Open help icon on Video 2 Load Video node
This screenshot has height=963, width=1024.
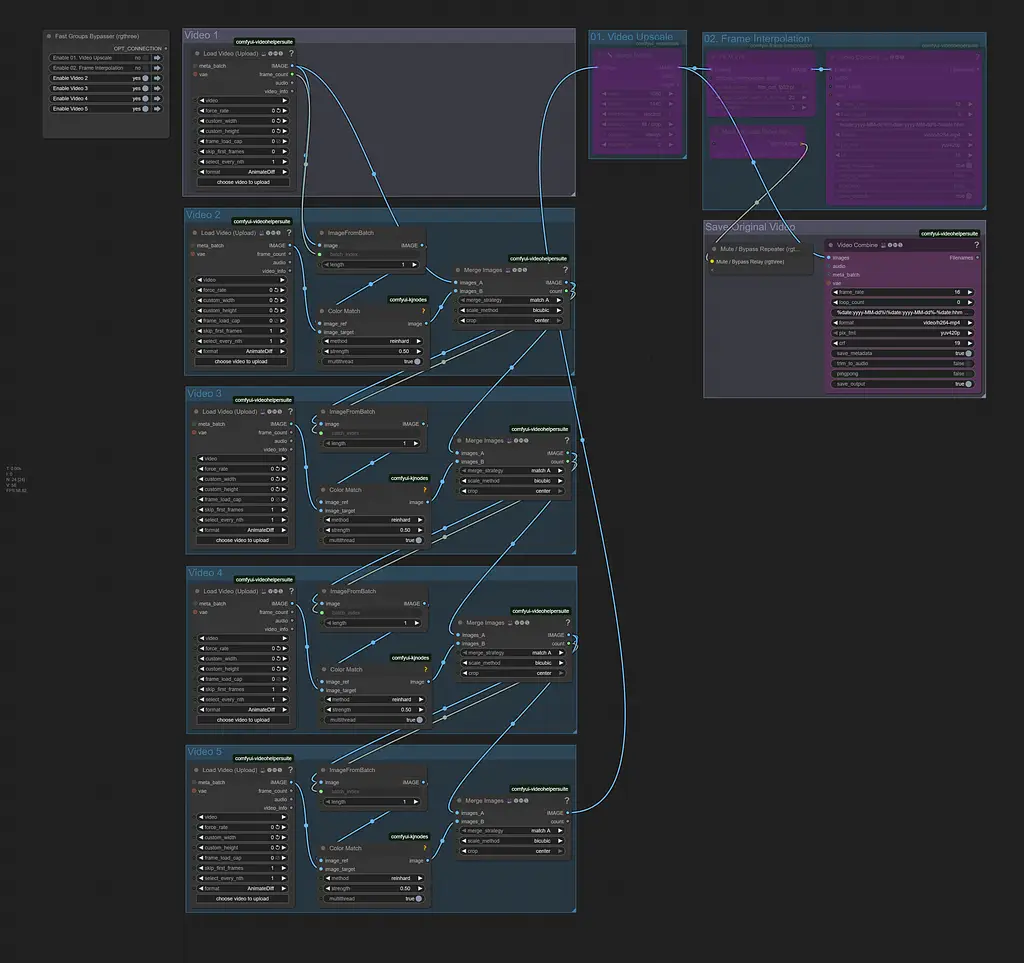[289, 232]
